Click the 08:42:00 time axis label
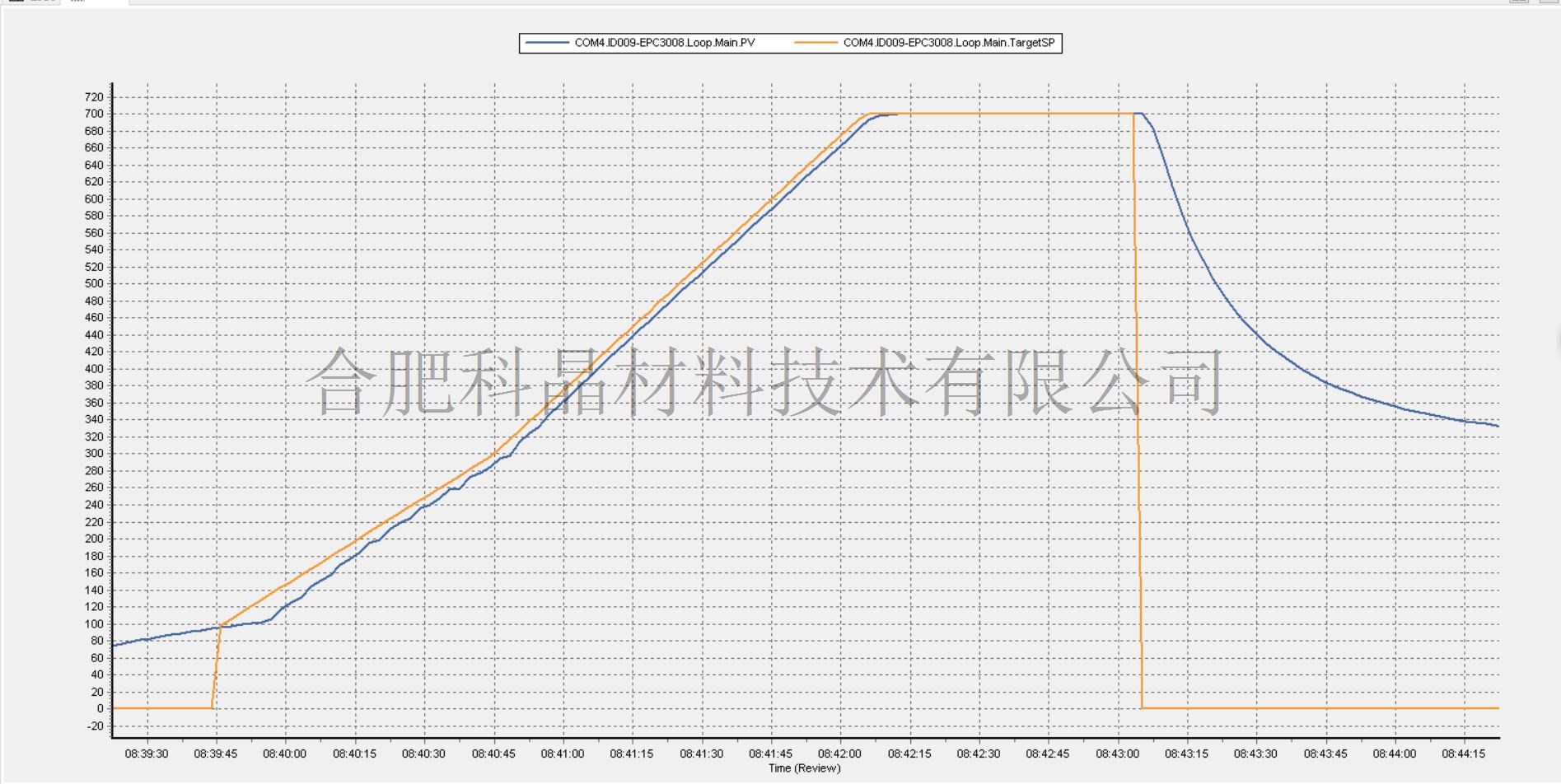This screenshot has width=1561, height=784. point(840,754)
